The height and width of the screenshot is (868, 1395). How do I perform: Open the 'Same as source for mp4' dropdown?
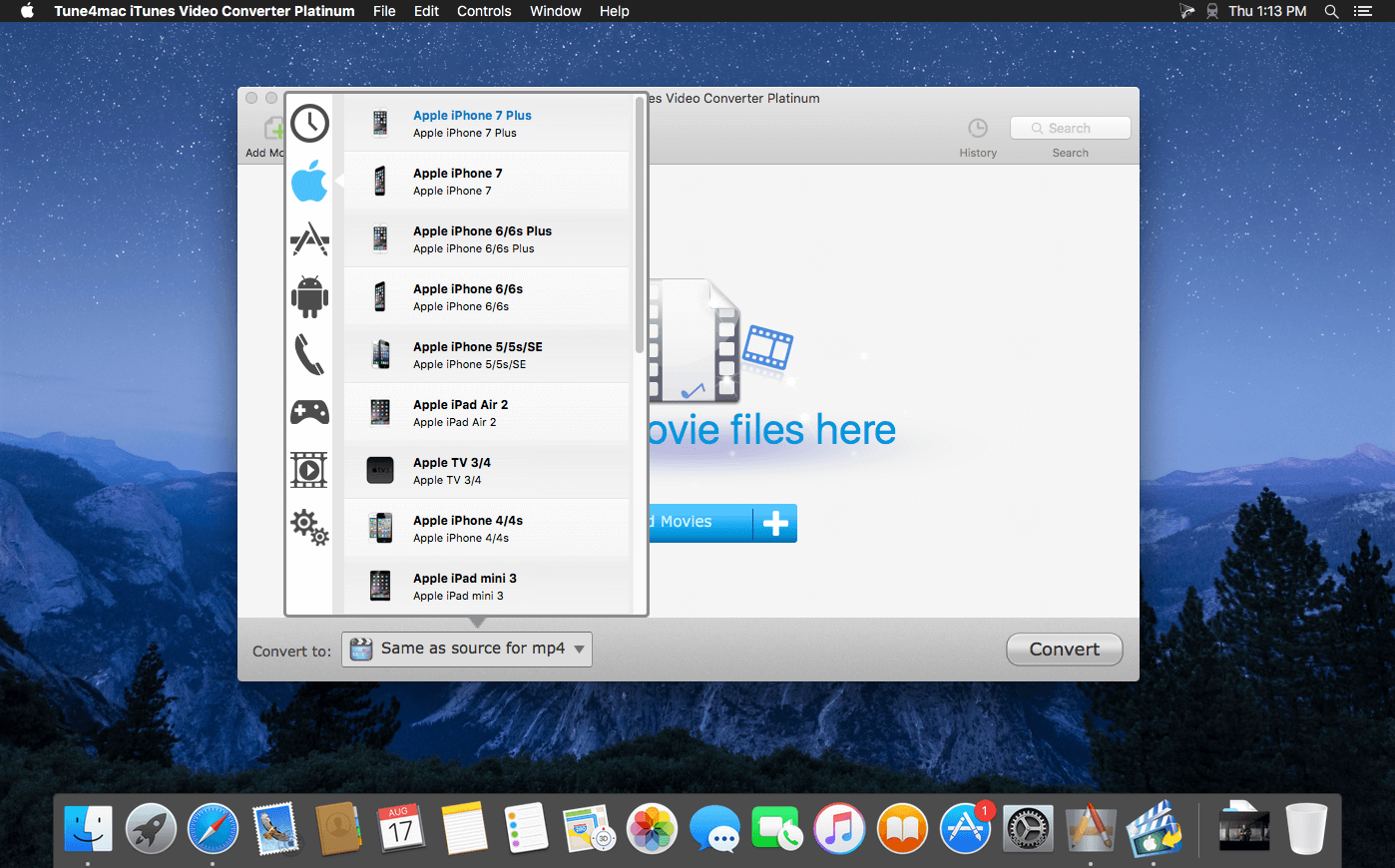coord(467,649)
